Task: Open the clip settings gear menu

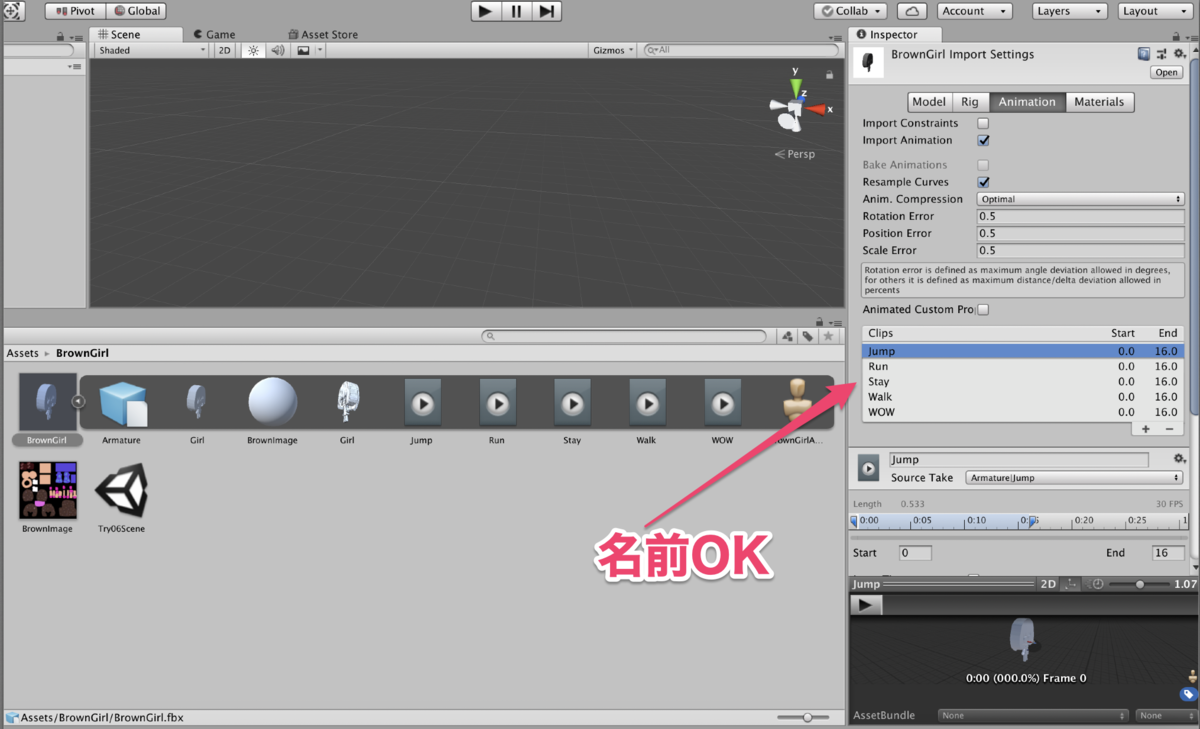Action: [1179, 459]
